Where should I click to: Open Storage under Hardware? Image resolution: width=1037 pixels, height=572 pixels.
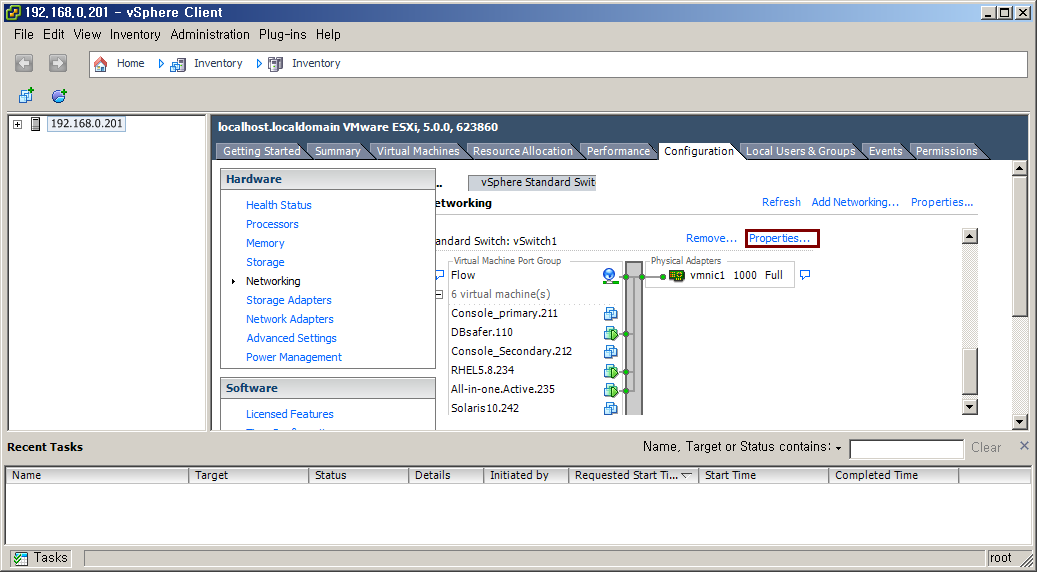pos(265,263)
